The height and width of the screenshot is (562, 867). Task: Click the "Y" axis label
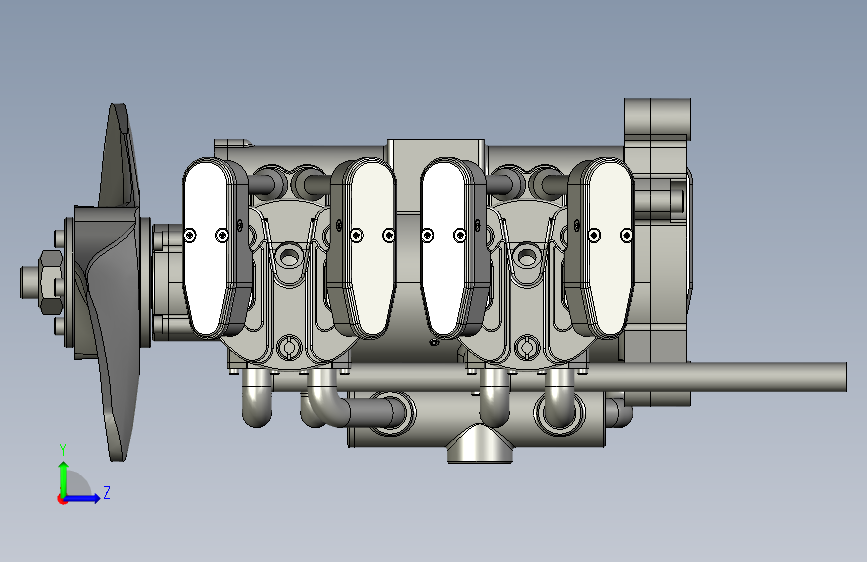tap(63, 450)
